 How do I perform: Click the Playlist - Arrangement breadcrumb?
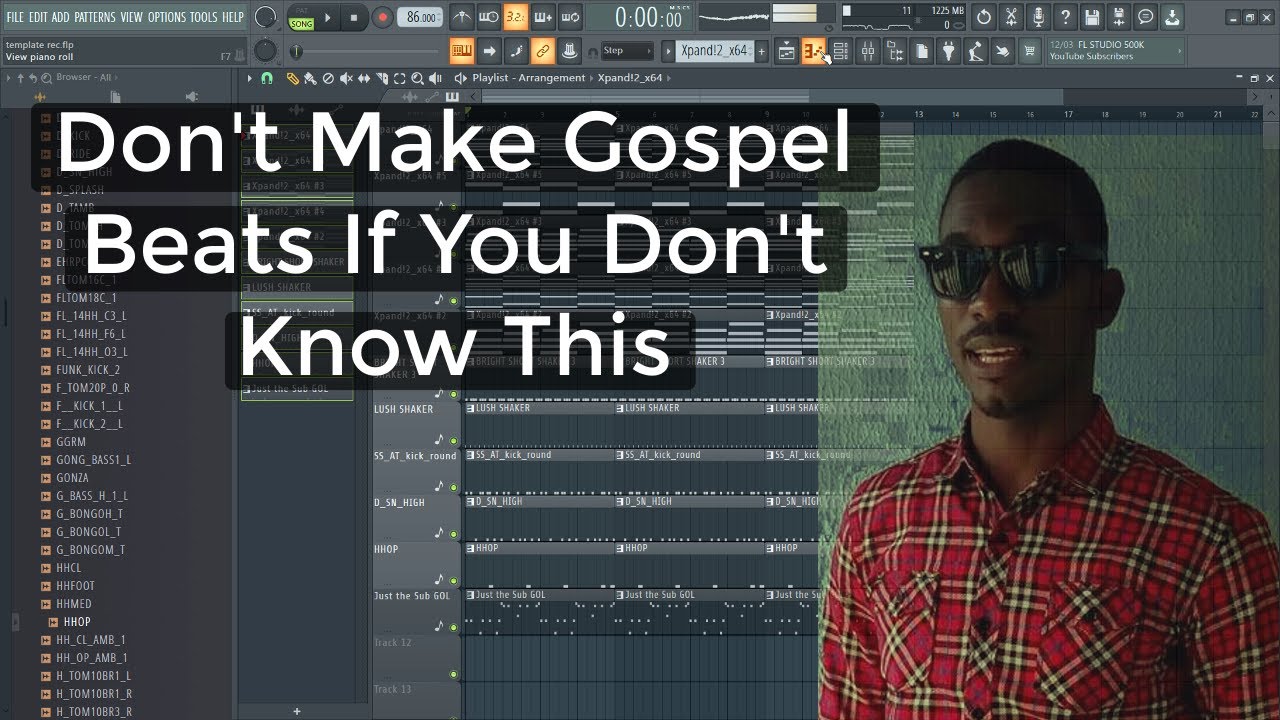(x=529, y=78)
